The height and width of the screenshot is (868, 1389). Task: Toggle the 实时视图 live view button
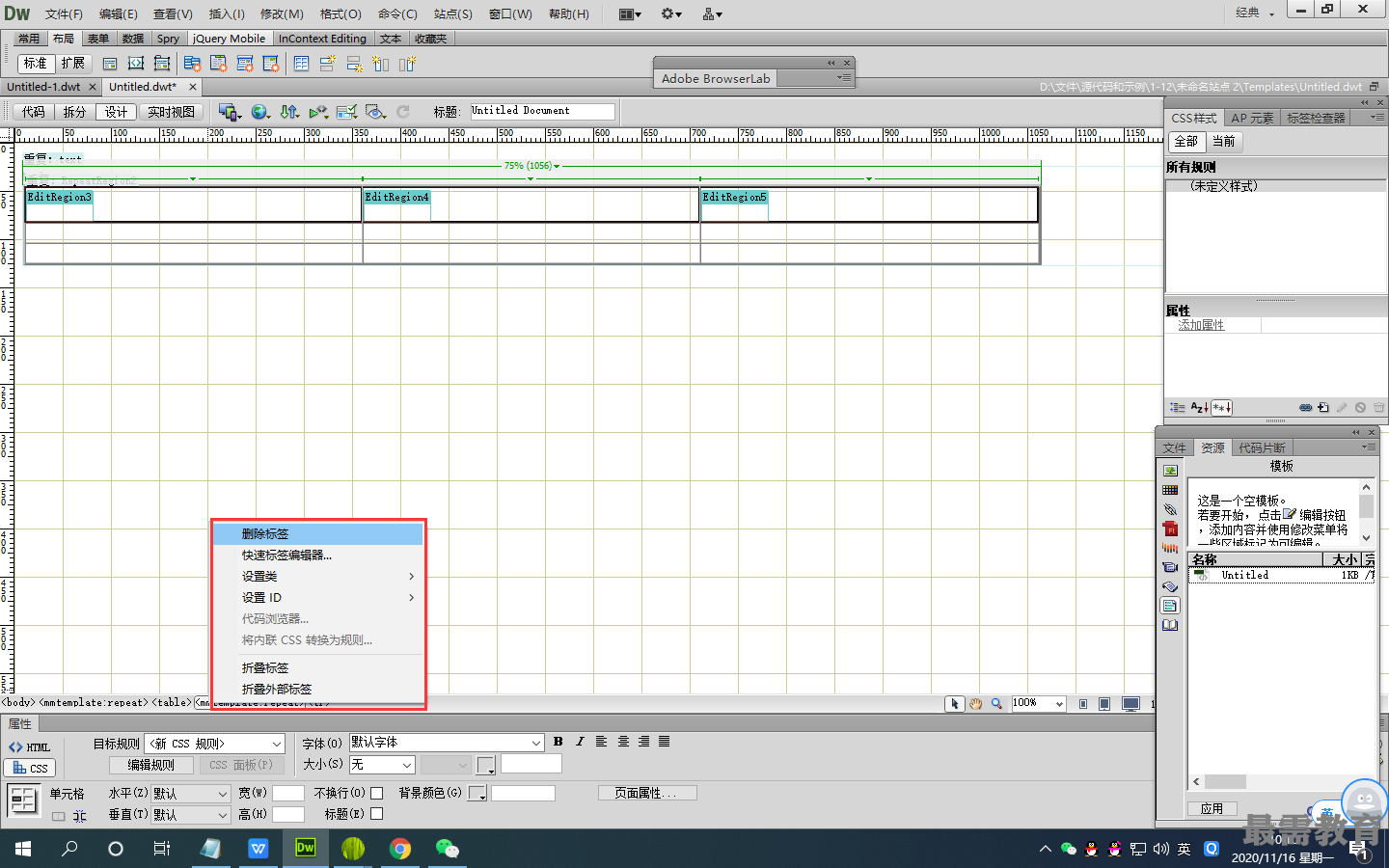(x=171, y=112)
